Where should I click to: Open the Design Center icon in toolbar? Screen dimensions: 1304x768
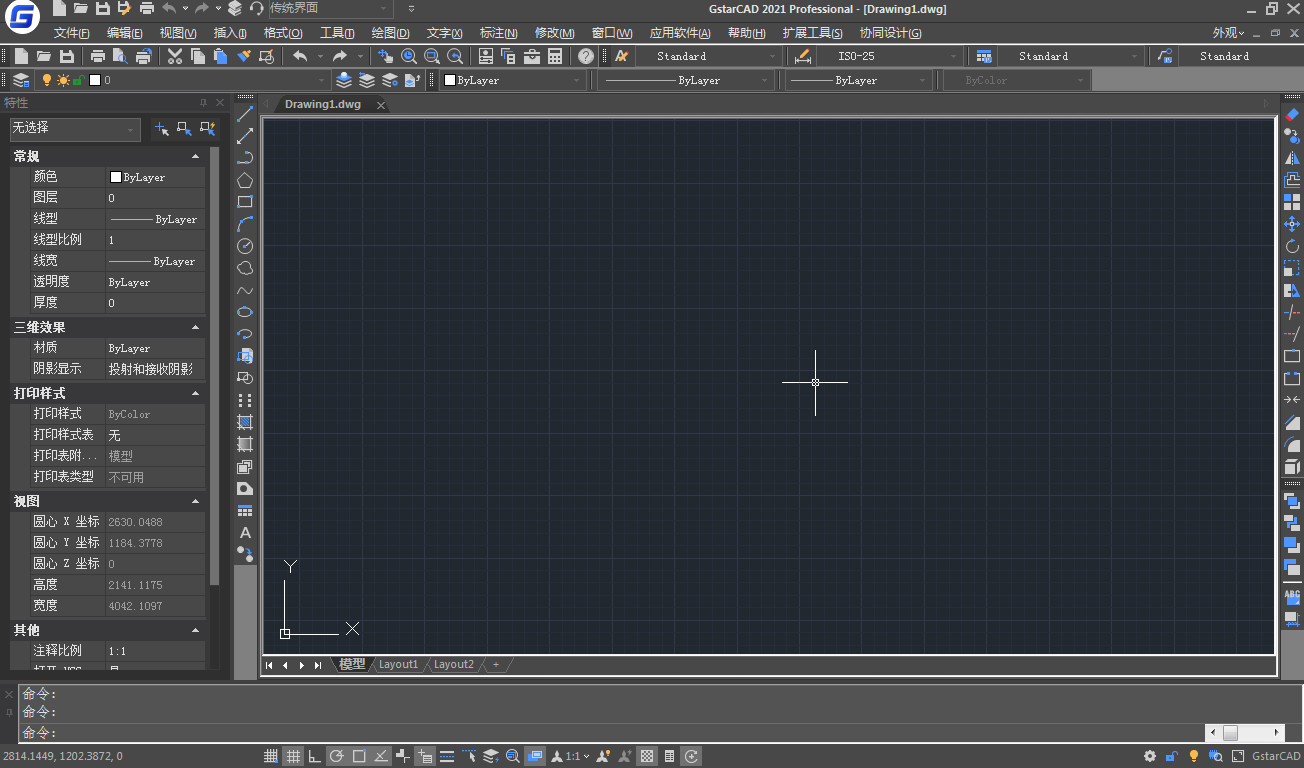(509, 56)
